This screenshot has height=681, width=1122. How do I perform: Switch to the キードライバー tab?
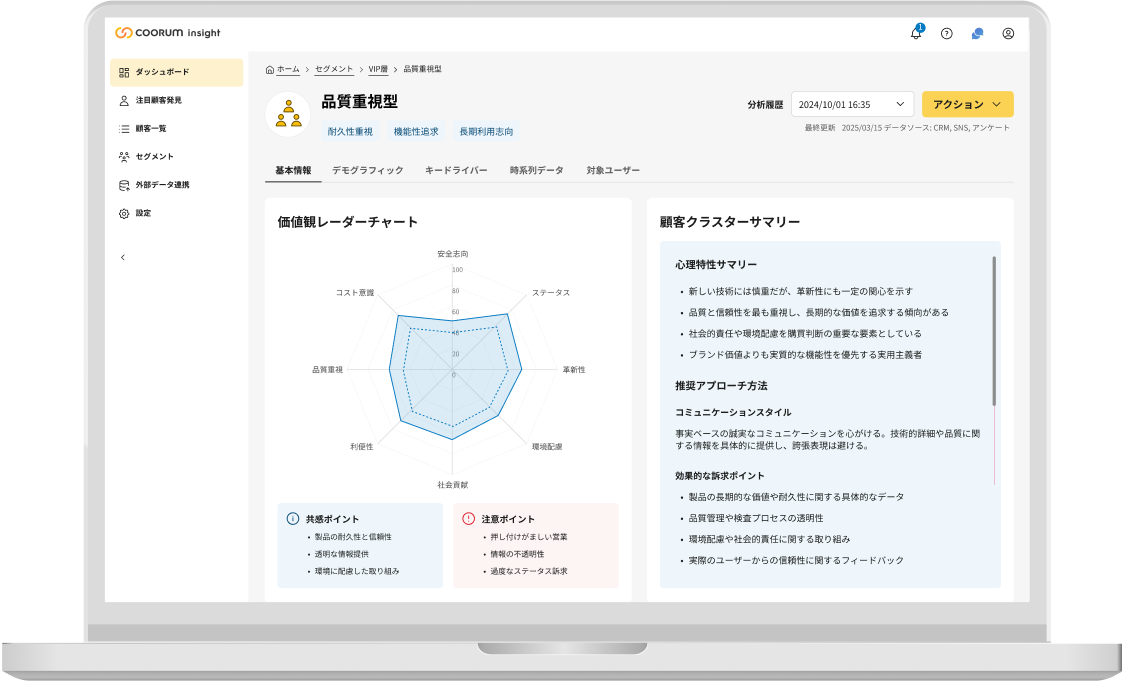456,170
